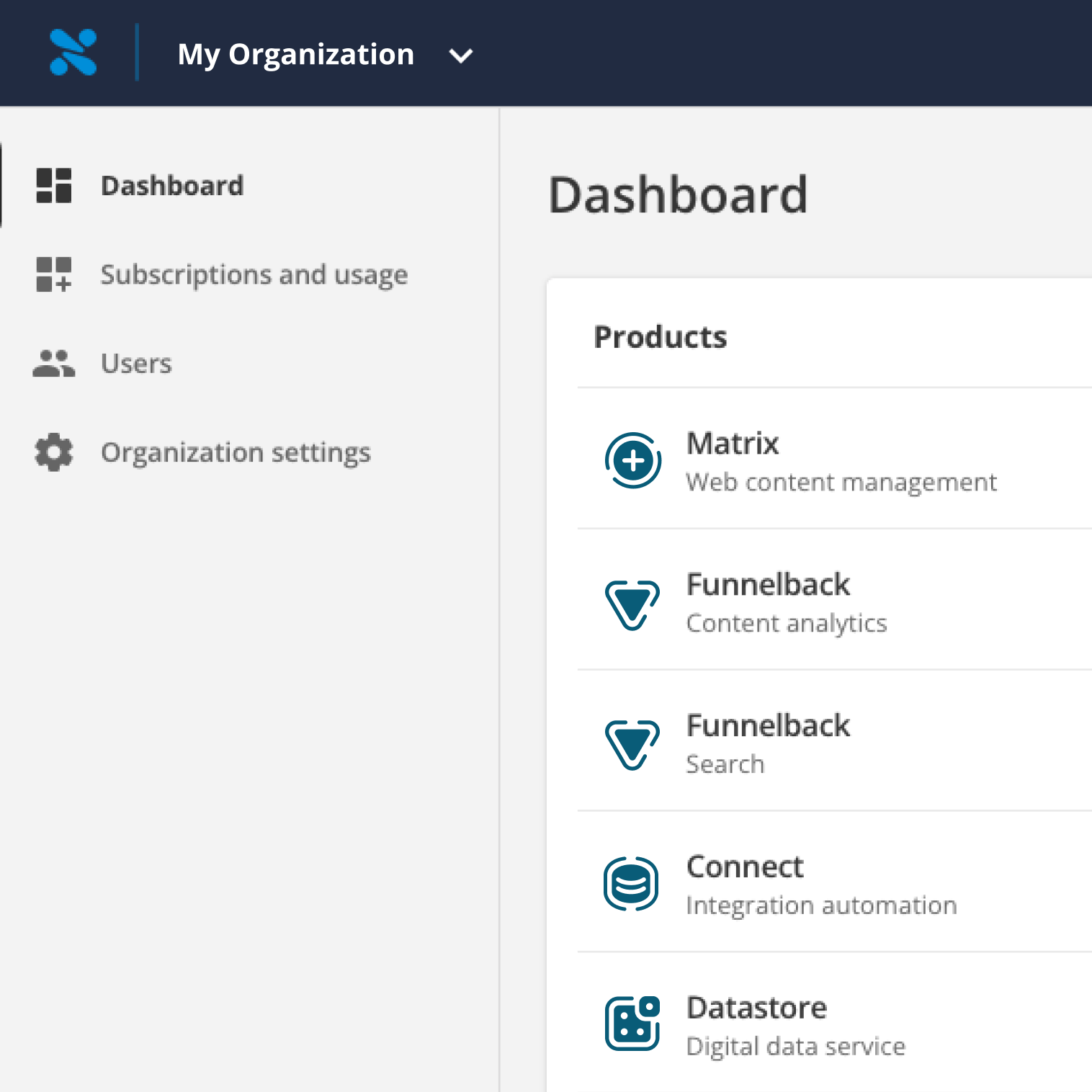Click the Matrix product icon
The width and height of the screenshot is (1092, 1092).
[x=633, y=460]
